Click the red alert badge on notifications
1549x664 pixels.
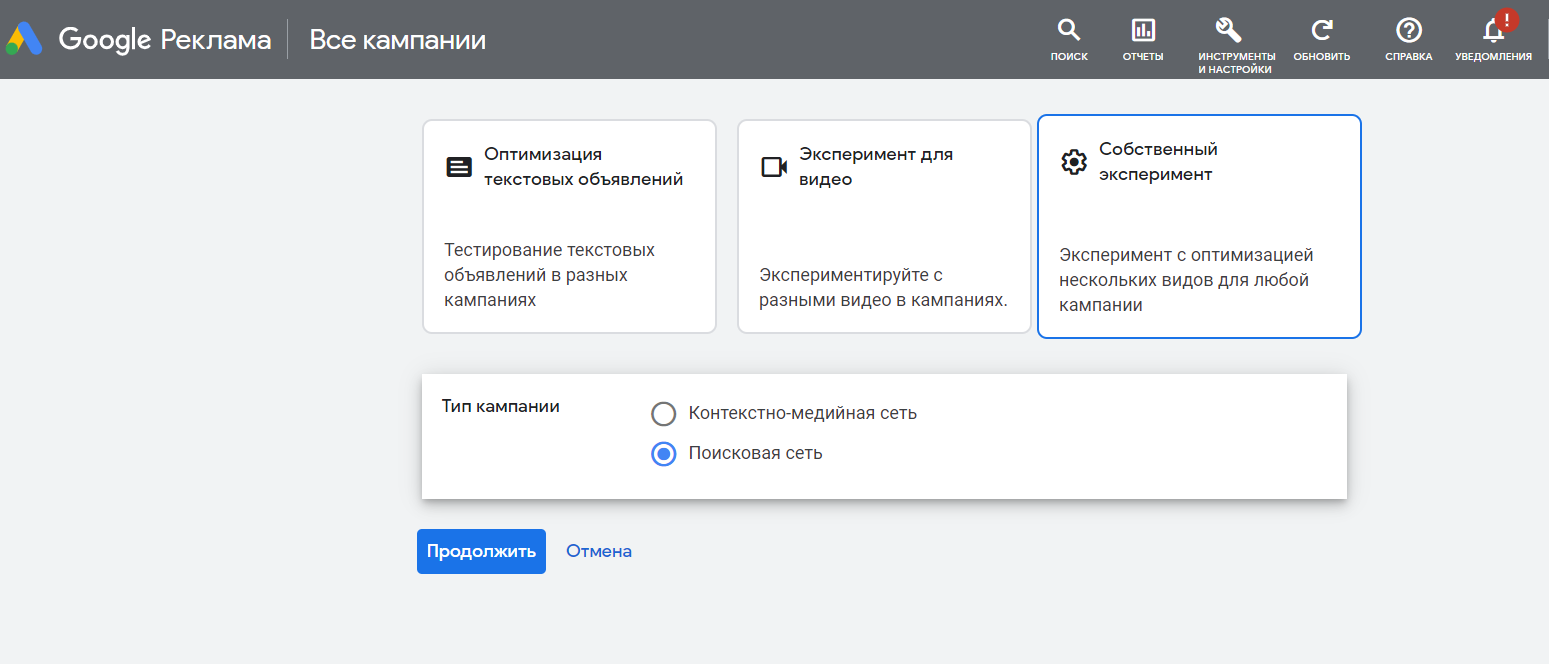pos(1506,19)
